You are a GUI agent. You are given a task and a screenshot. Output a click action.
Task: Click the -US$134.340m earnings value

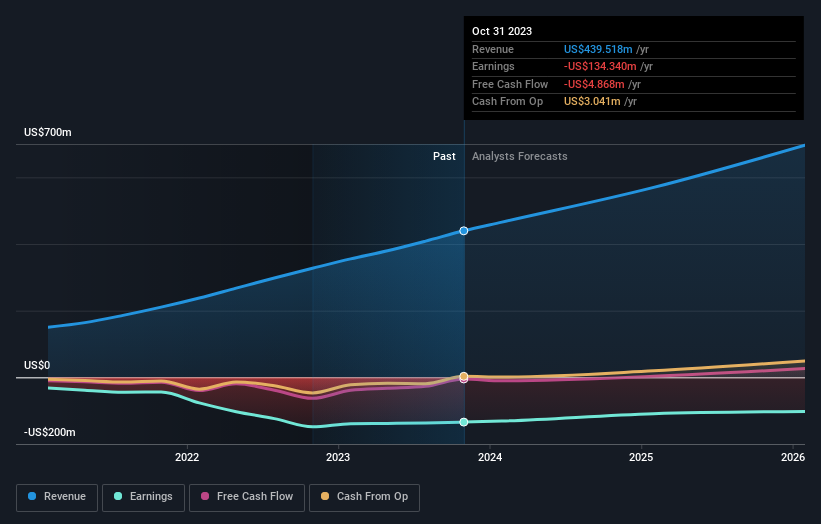600,66
